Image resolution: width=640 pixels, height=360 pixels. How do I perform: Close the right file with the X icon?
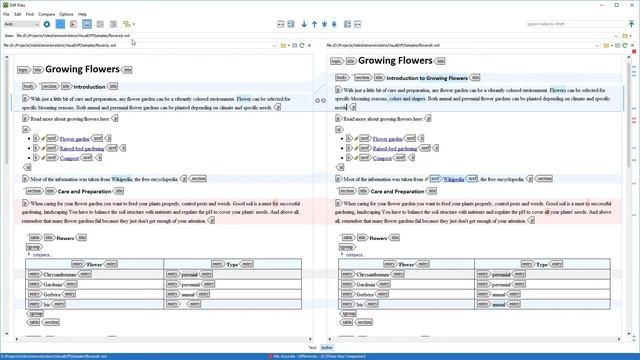[x=632, y=46]
